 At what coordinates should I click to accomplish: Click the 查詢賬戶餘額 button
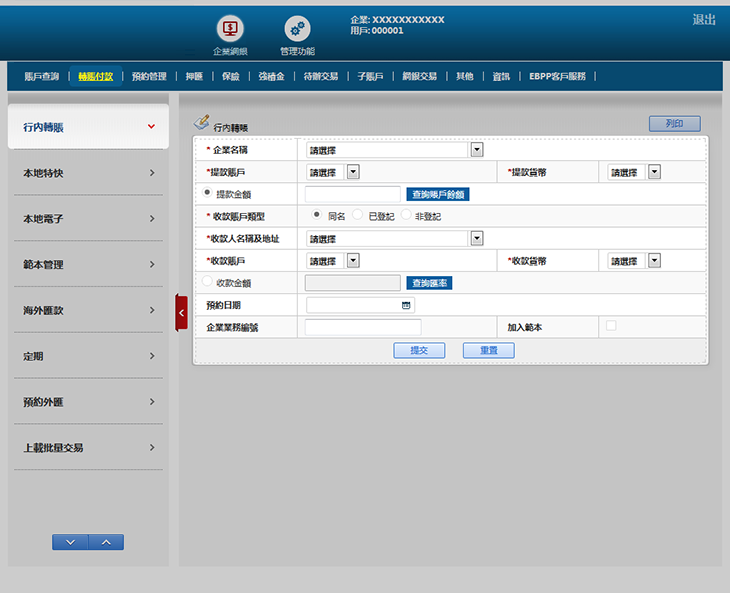pyautogui.click(x=437, y=194)
